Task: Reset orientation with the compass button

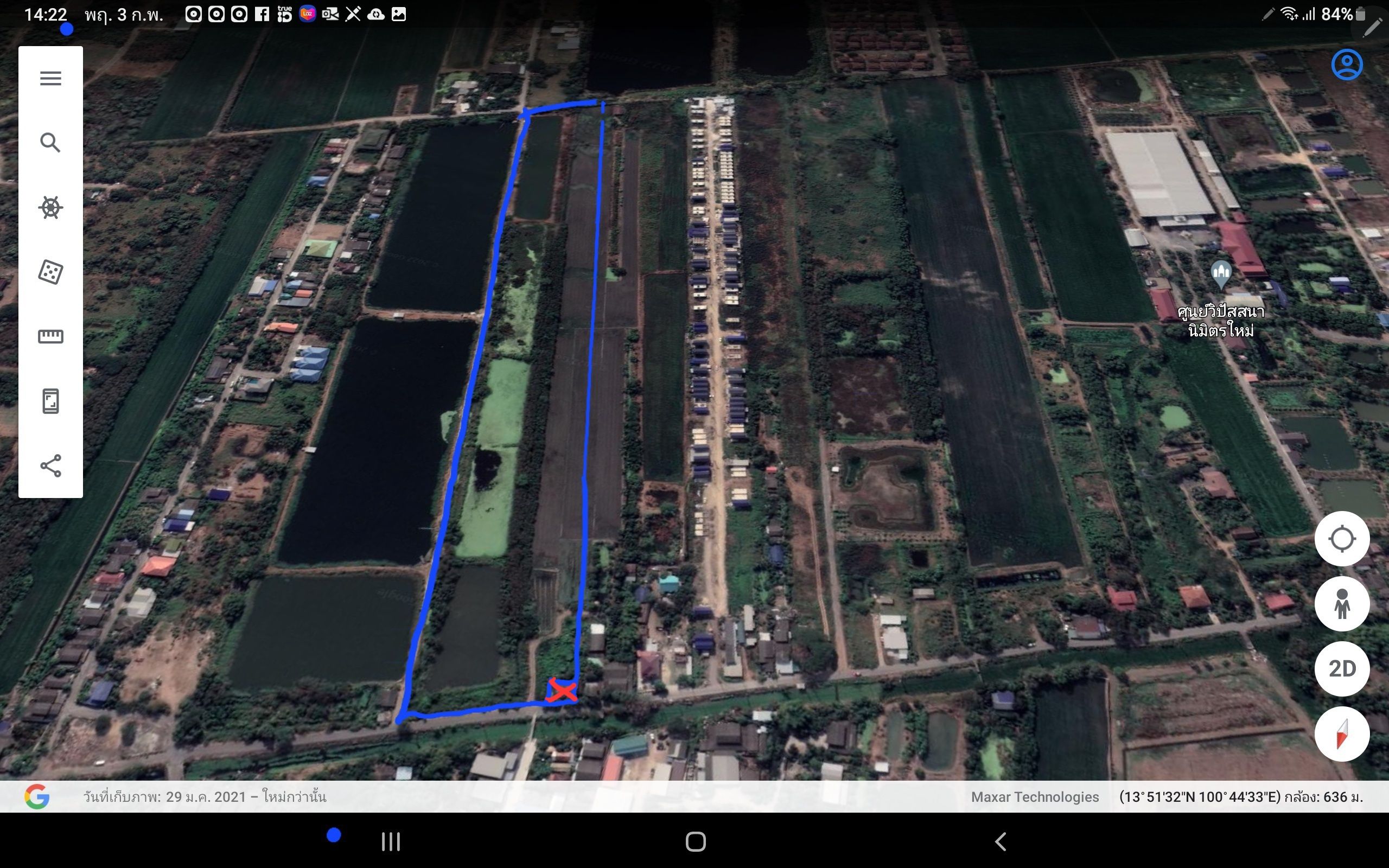Action: point(1342,733)
